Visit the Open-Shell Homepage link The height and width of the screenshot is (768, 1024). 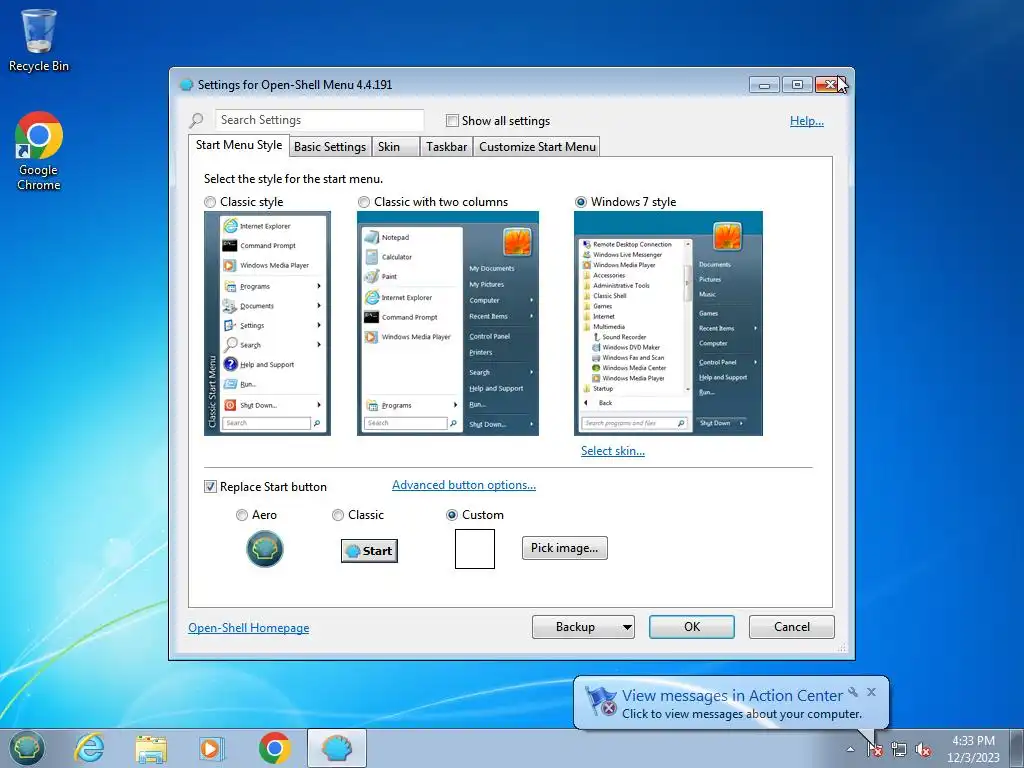pyautogui.click(x=248, y=628)
